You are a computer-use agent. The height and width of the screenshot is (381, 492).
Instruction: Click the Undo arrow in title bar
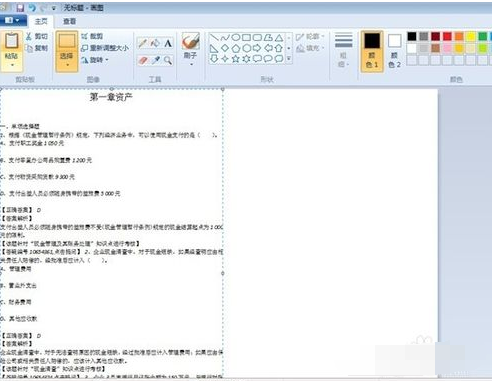[x=32, y=8]
